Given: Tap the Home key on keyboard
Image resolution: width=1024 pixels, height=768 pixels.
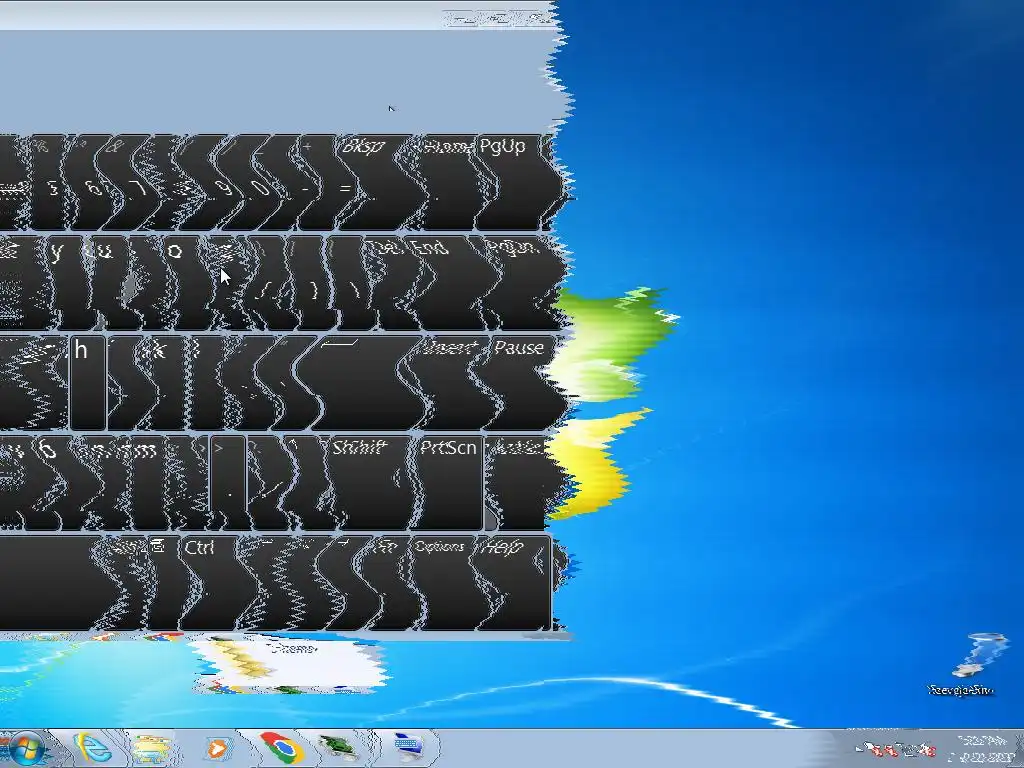Looking at the screenshot, I should (x=447, y=182).
